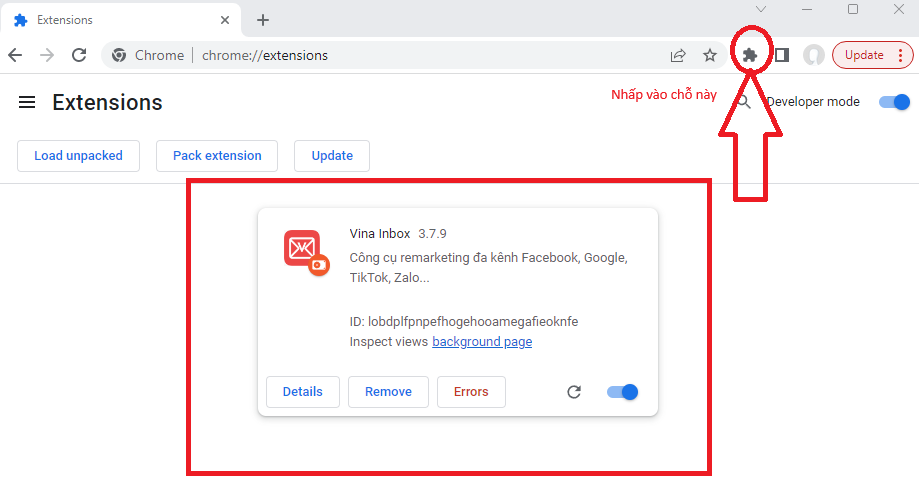Open Vina Inbox Details
Image resolution: width=919 pixels, height=502 pixels.
click(x=302, y=392)
